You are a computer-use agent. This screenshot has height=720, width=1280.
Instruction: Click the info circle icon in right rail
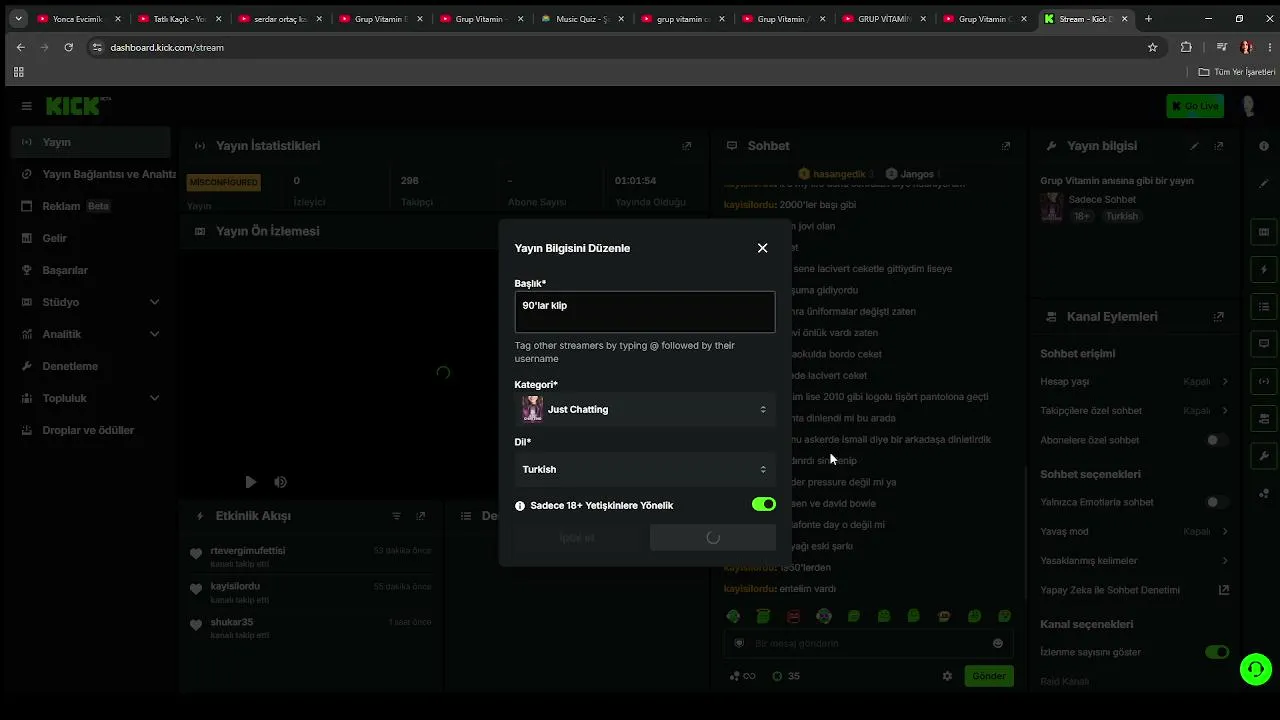click(1264, 146)
